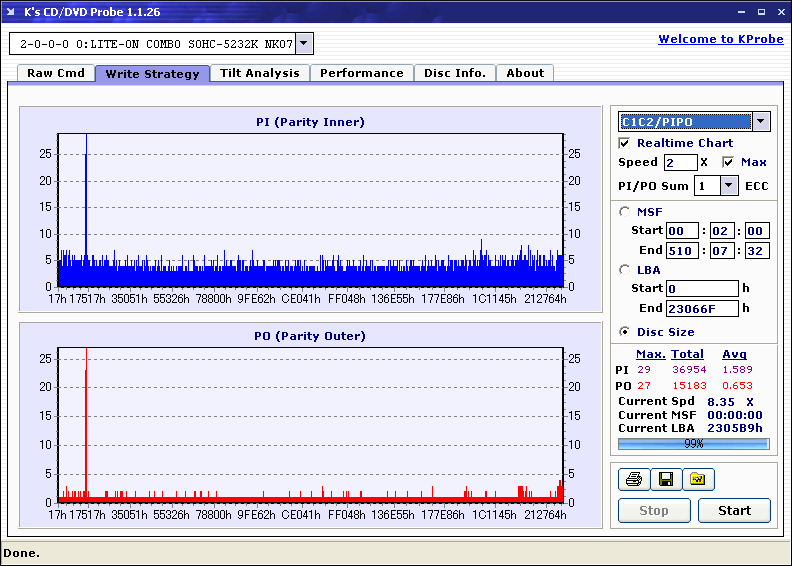Click the MSF Start frames field
Image resolution: width=792 pixels, height=566 pixels.
(757, 231)
